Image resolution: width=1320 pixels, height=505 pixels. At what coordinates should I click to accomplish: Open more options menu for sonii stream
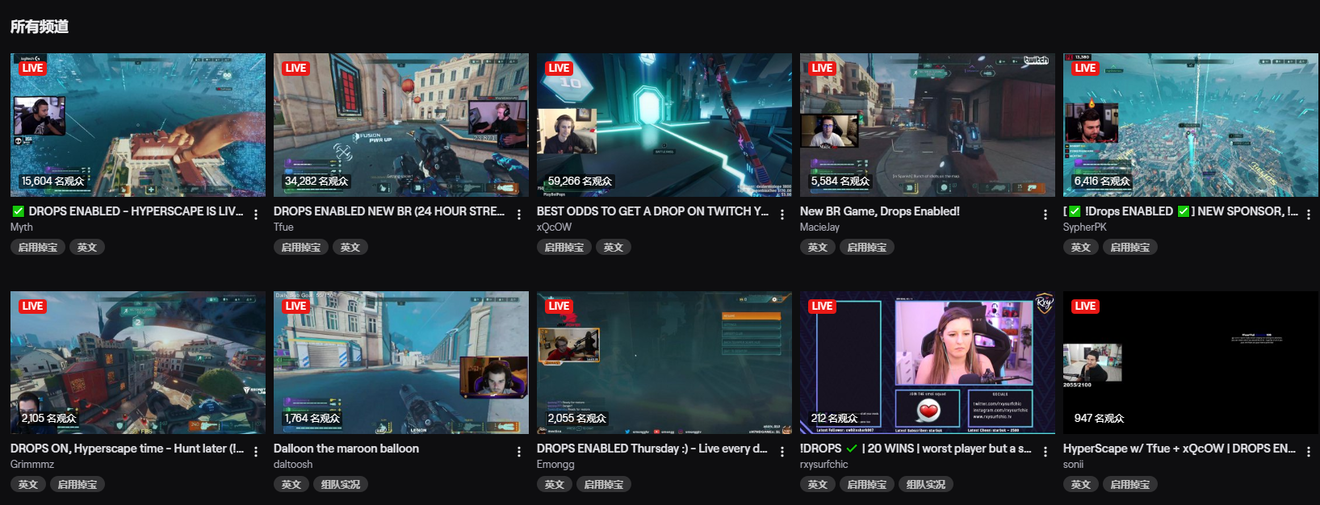[1308, 451]
